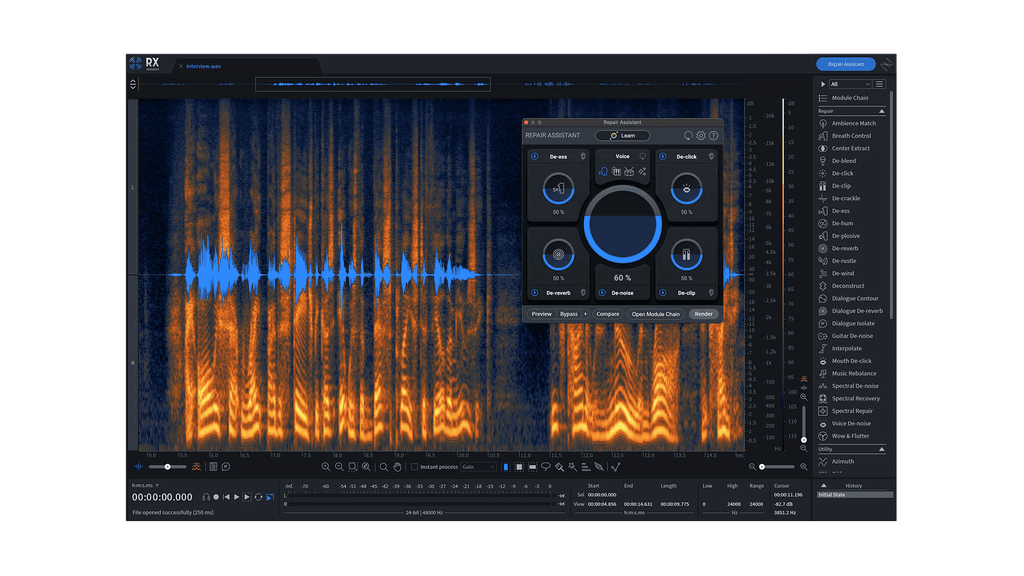This screenshot has width=1024, height=576.
Task: Open the Gain processing dropdown
Action: 478,466
